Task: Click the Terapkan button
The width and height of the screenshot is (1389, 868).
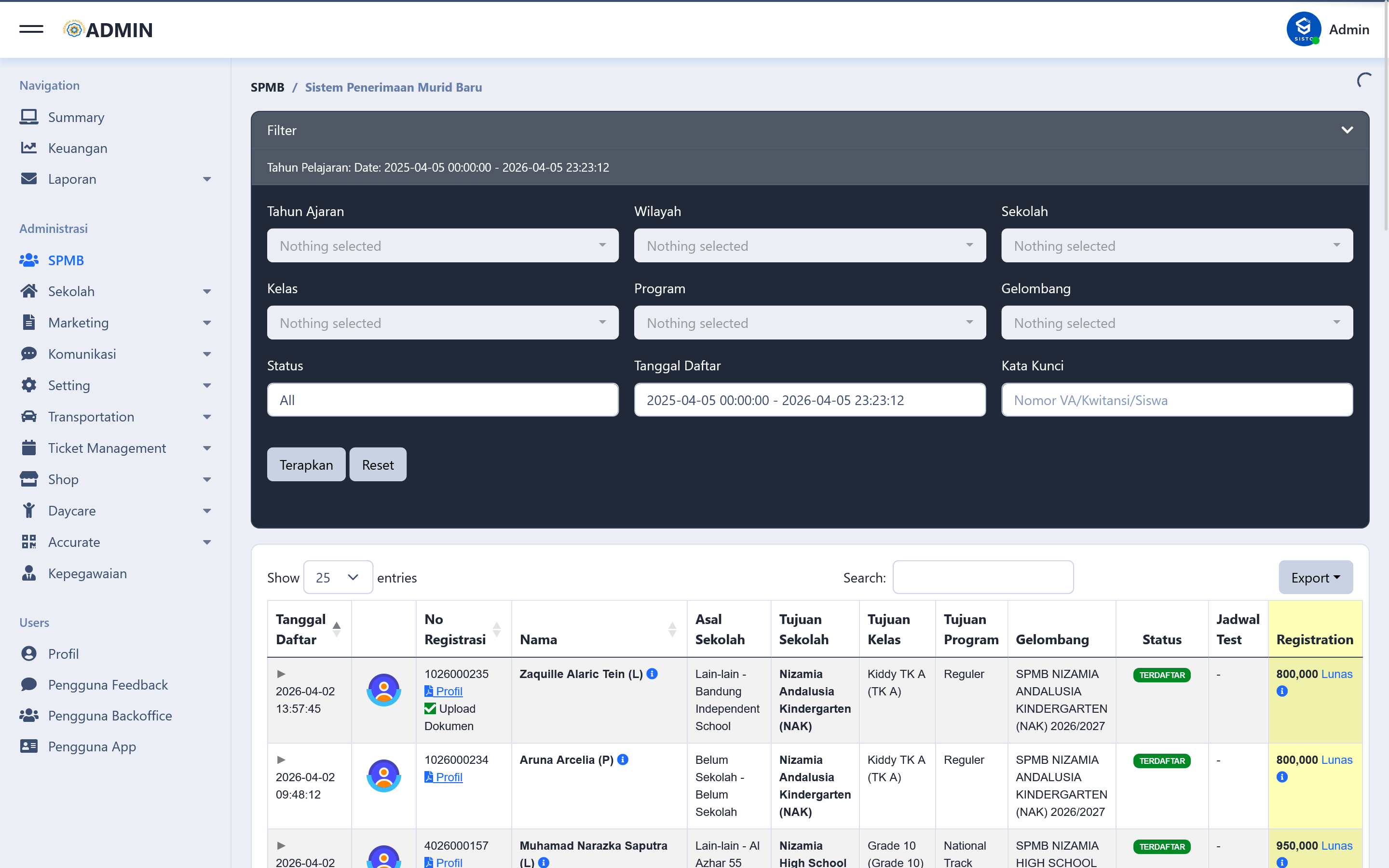Action: coord(306,464)
